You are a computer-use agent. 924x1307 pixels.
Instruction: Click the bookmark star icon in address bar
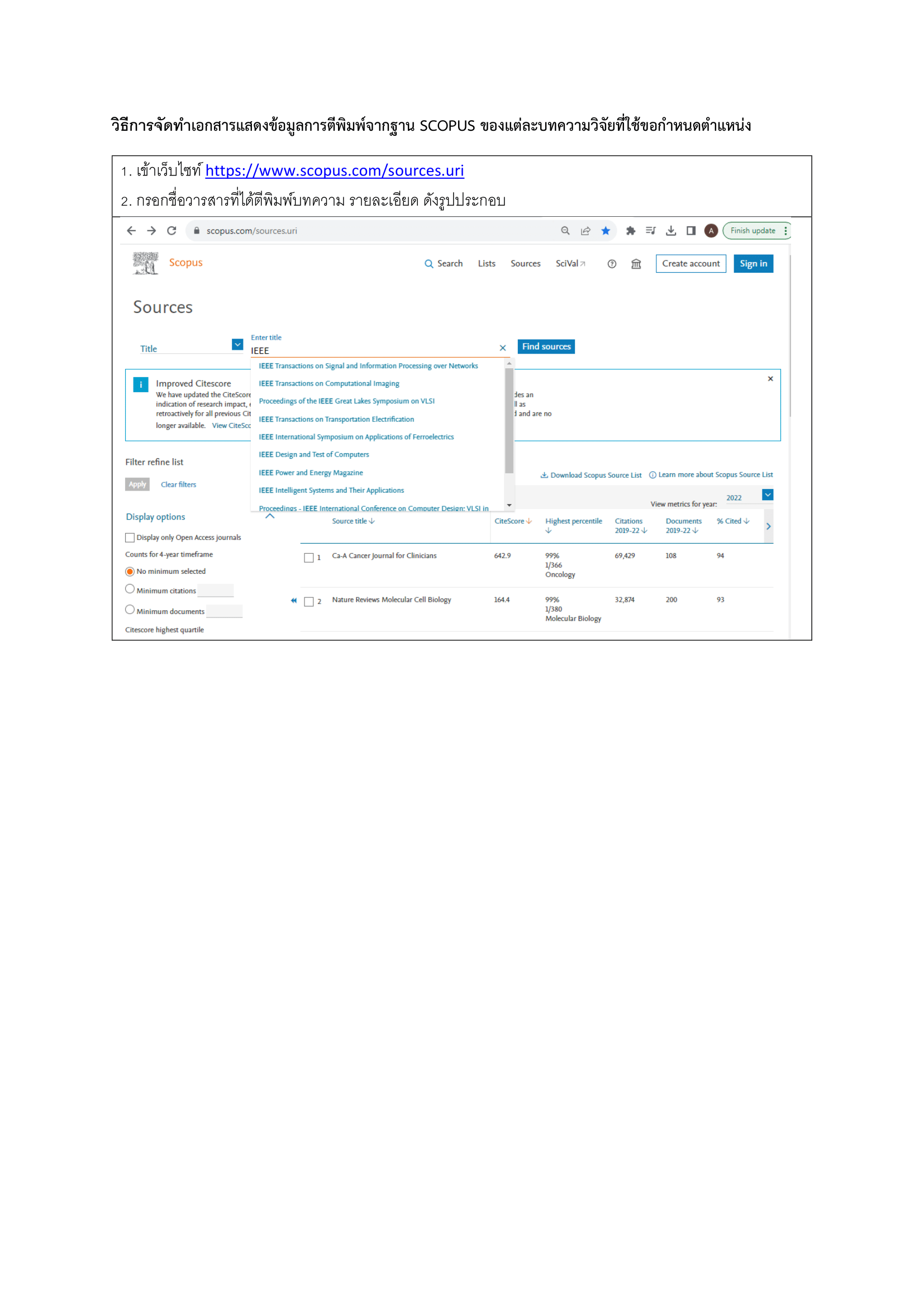click(x=606, y=231)
